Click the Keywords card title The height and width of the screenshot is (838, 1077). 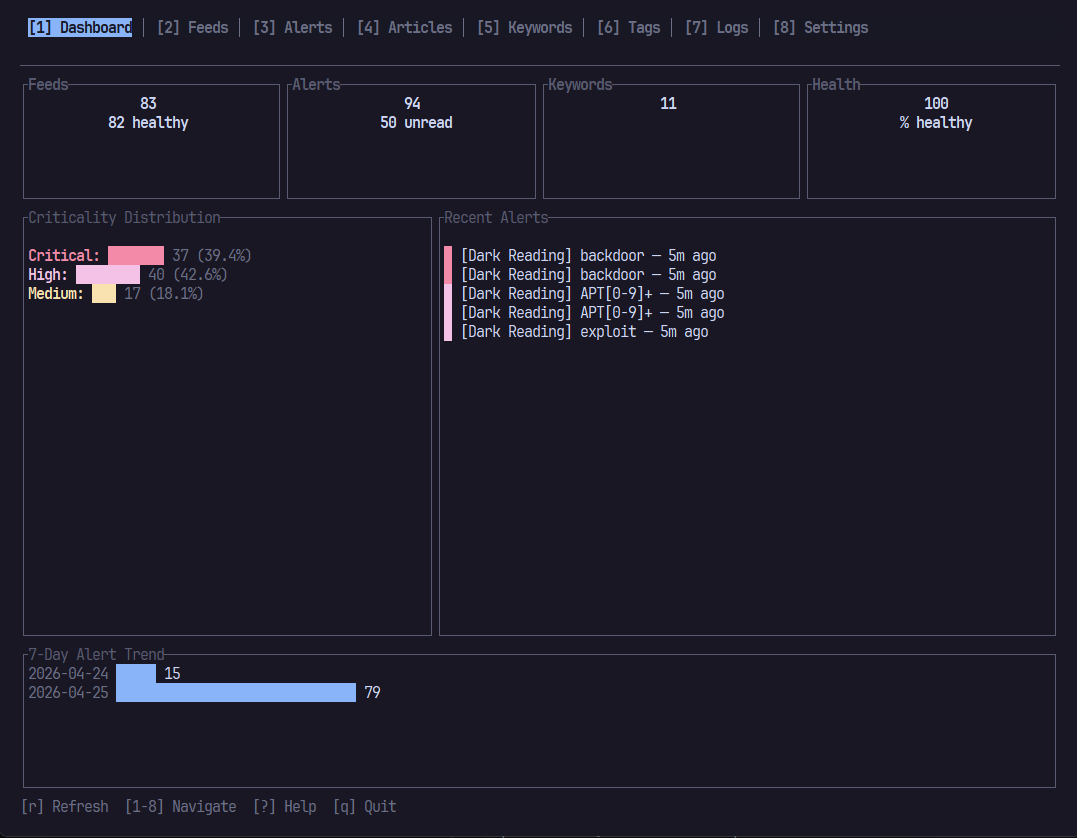580,84
